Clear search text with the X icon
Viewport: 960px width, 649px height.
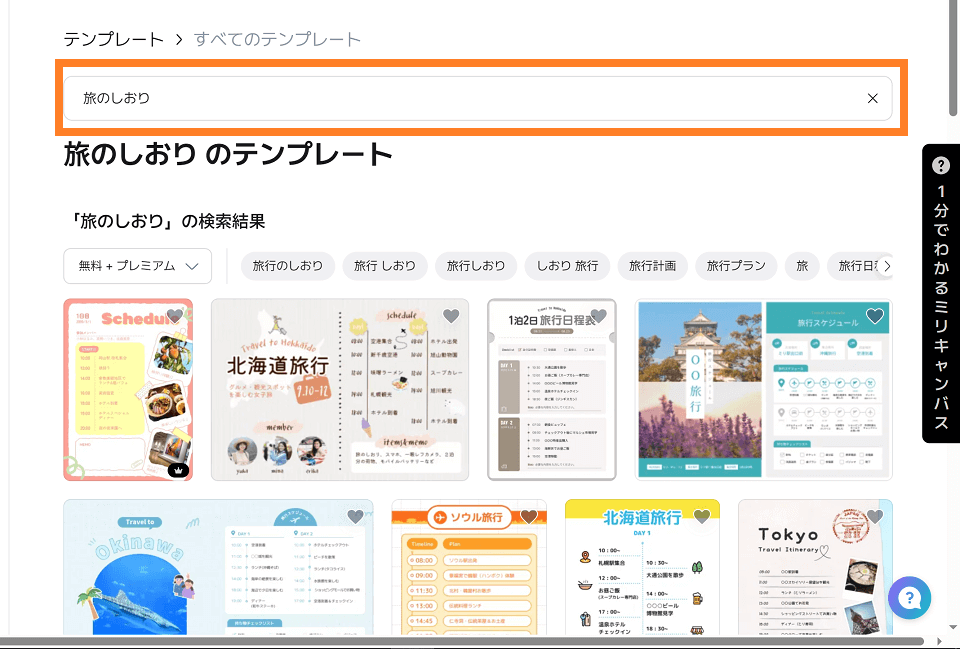pyautogui.click(x=872, y=98)
